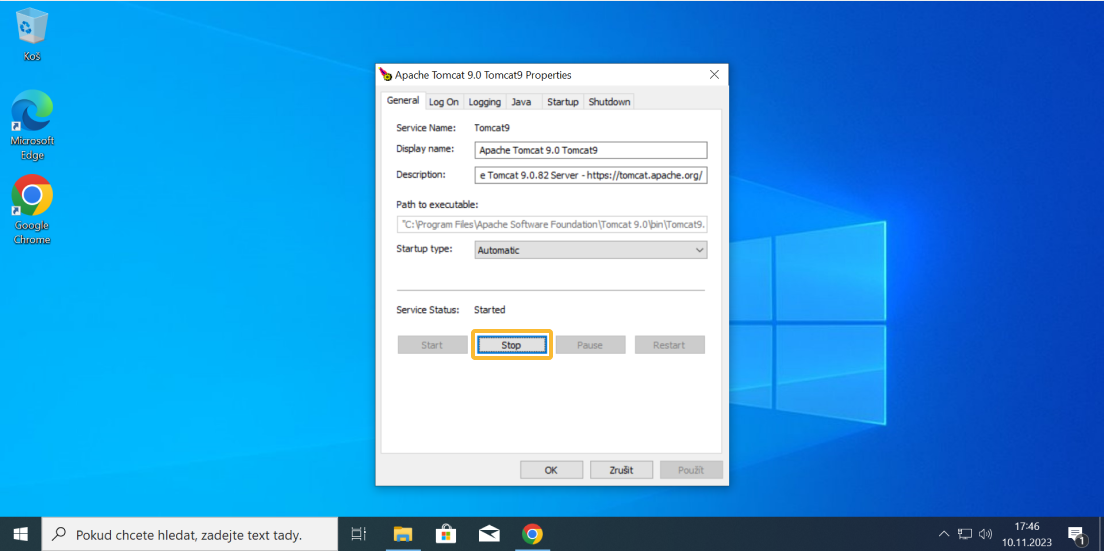
Task: Click the Tomcat feather icon in title bar
Action: click(x=385, y=75)
